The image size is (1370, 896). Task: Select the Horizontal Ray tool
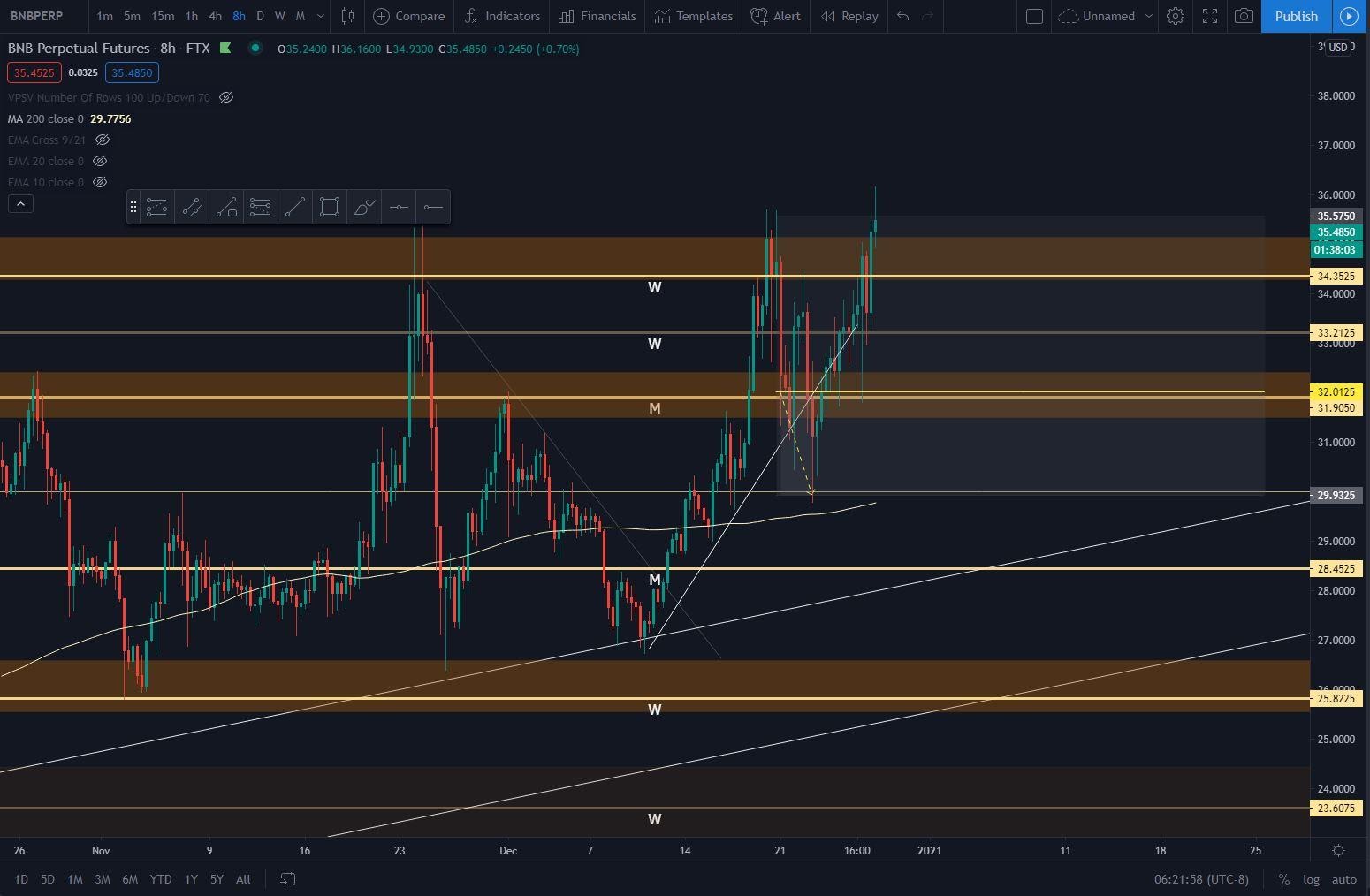433,207
